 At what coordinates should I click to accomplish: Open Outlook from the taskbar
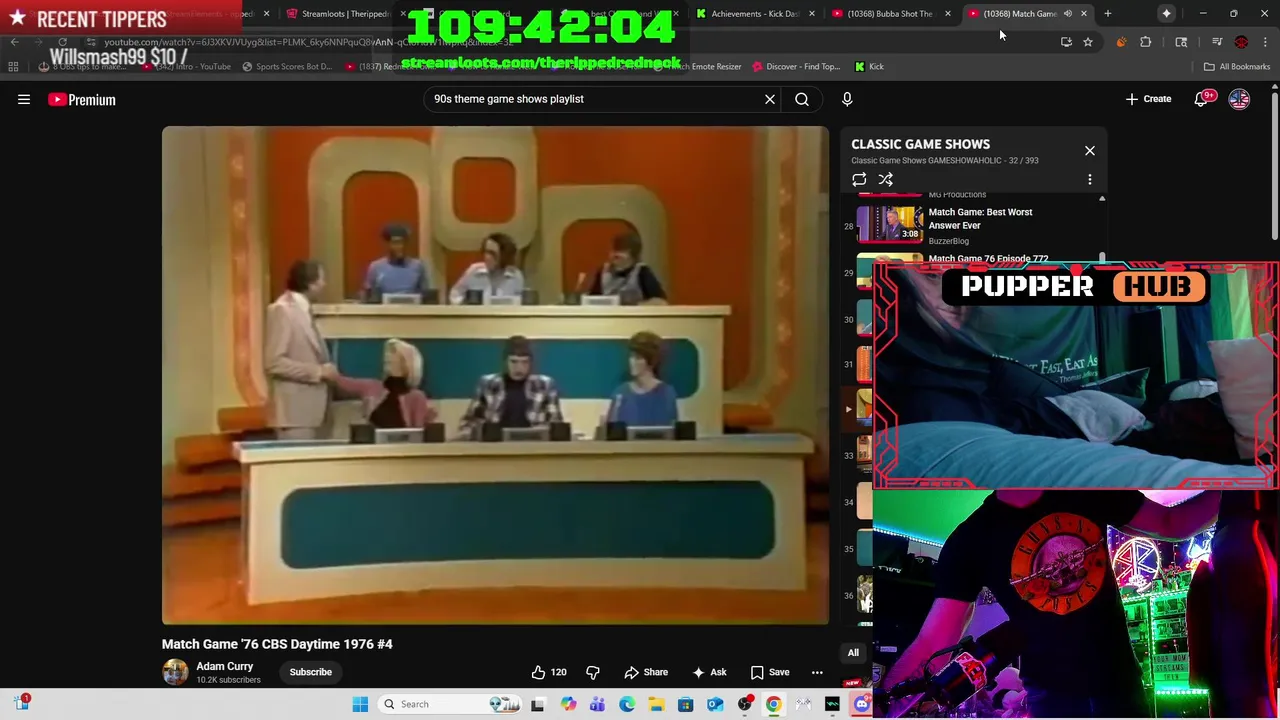coord(715,704)
